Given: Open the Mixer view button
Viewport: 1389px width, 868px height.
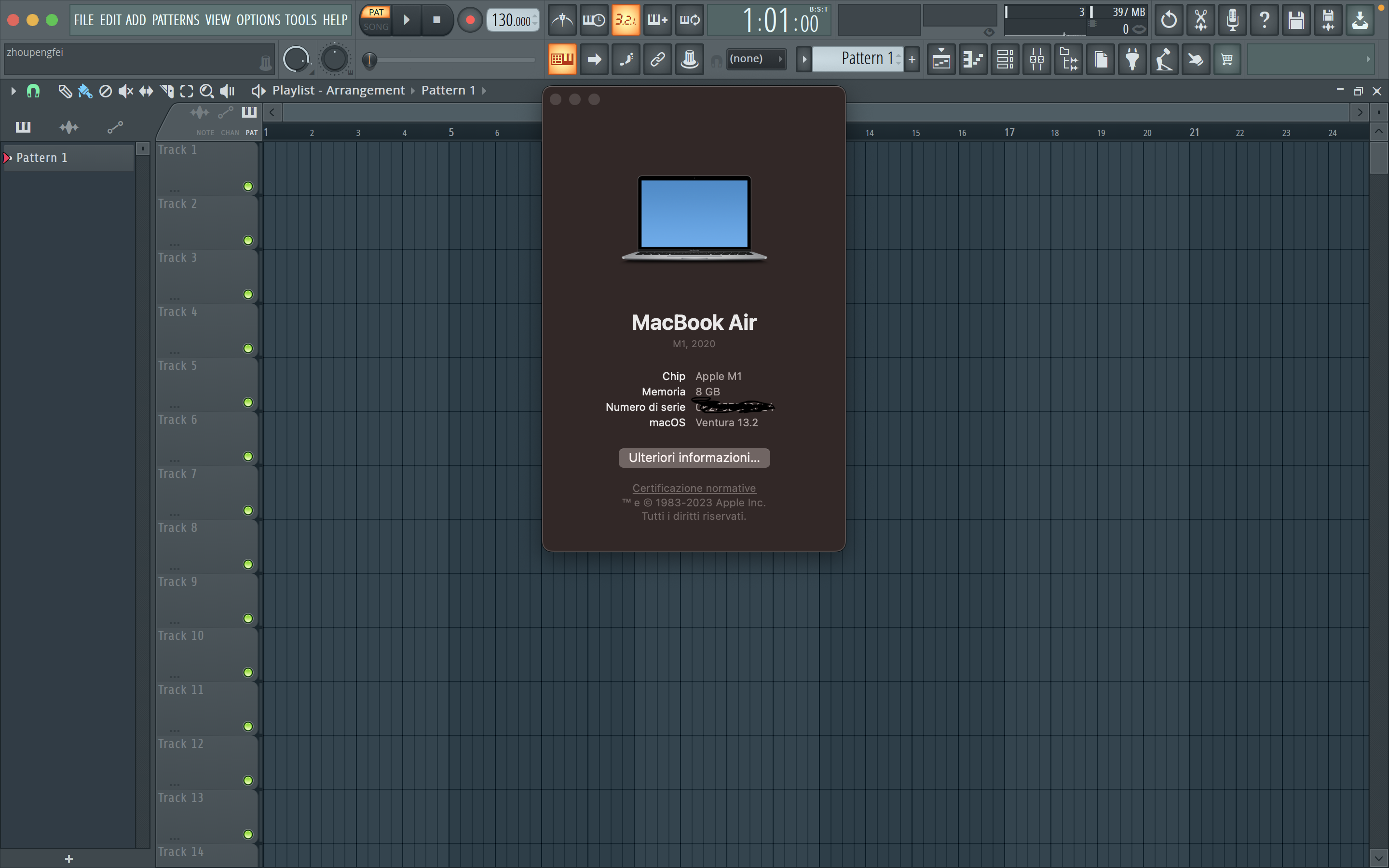Looking at the screenshot, I should (1037, 59).
